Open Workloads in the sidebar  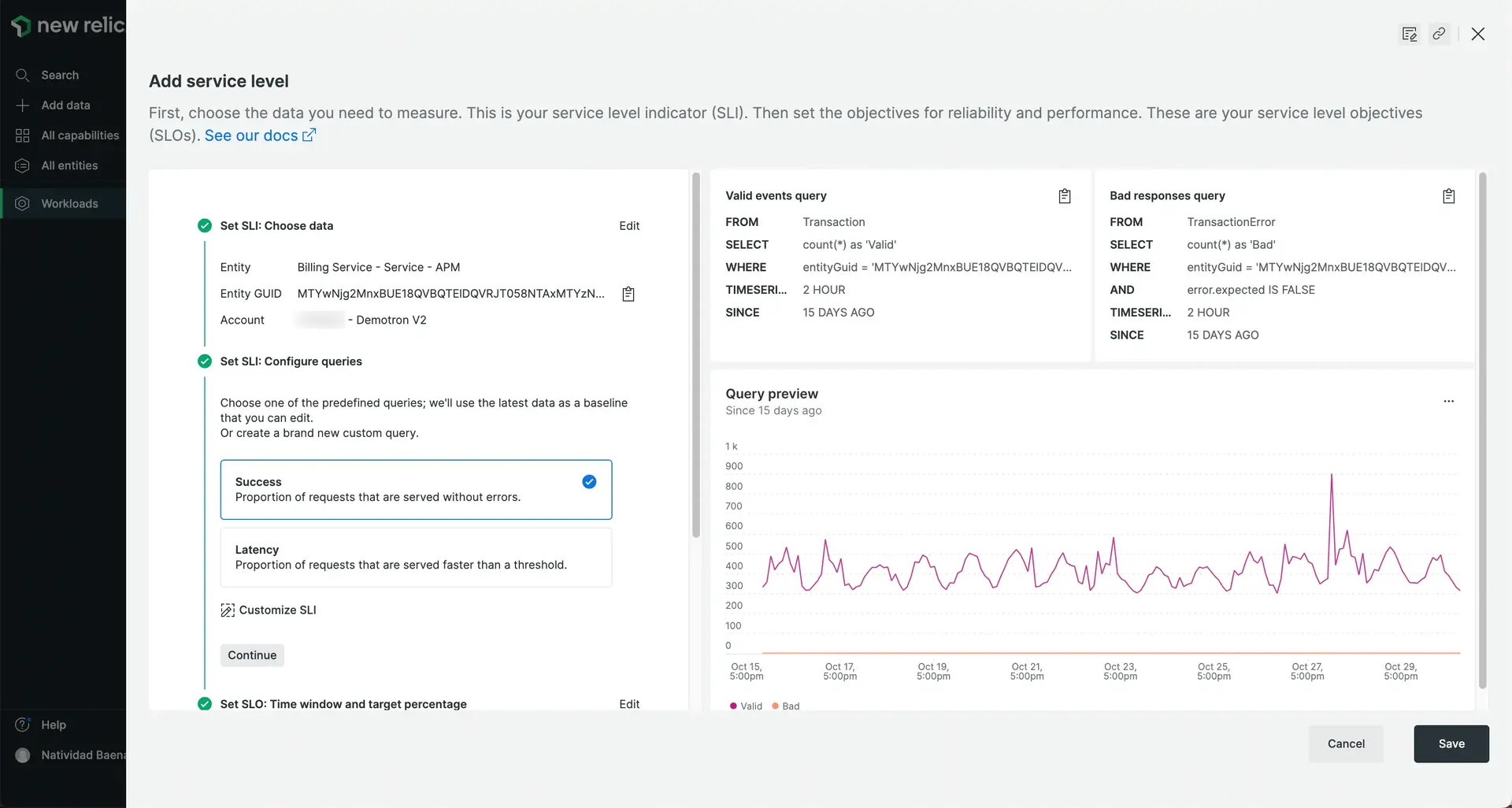pyautogui.click(x=69, y=203)
